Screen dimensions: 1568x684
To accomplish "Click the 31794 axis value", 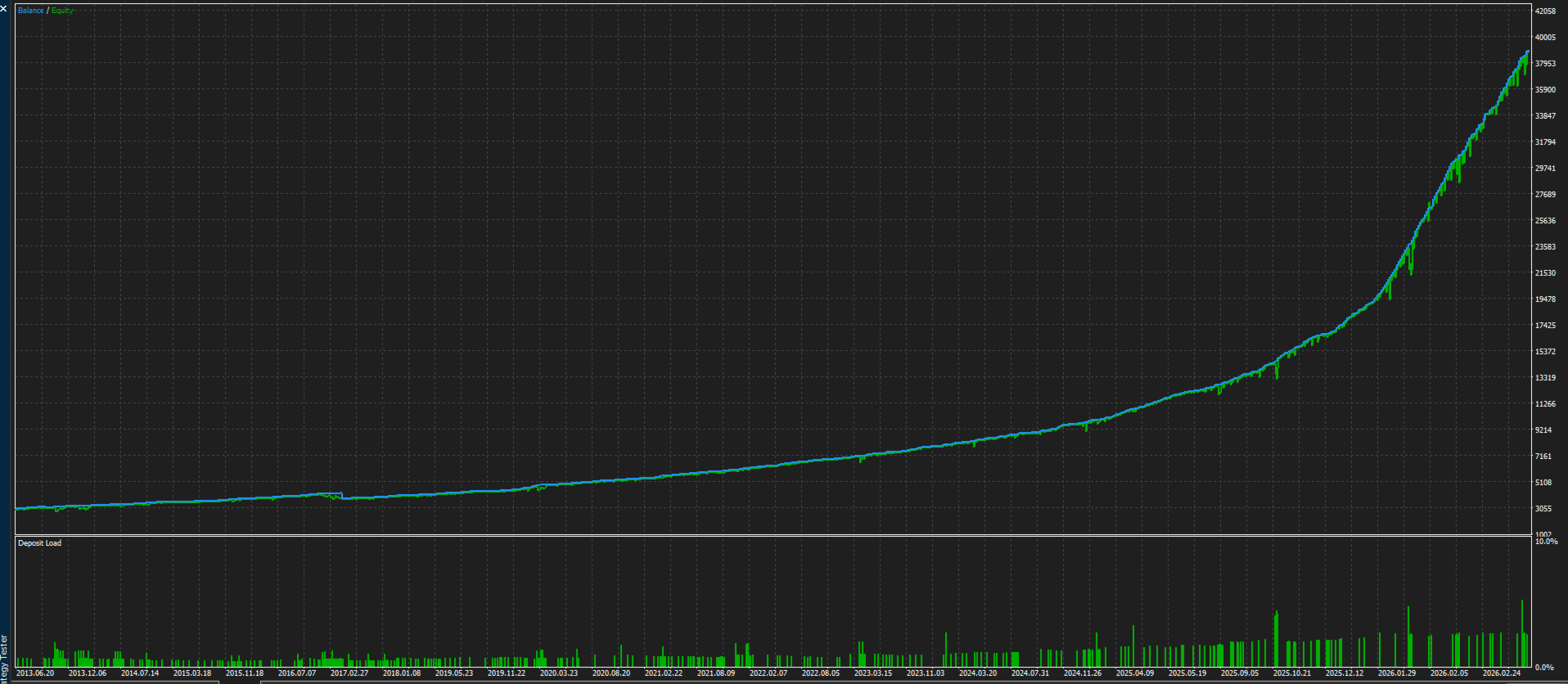I will point(1545,142).
